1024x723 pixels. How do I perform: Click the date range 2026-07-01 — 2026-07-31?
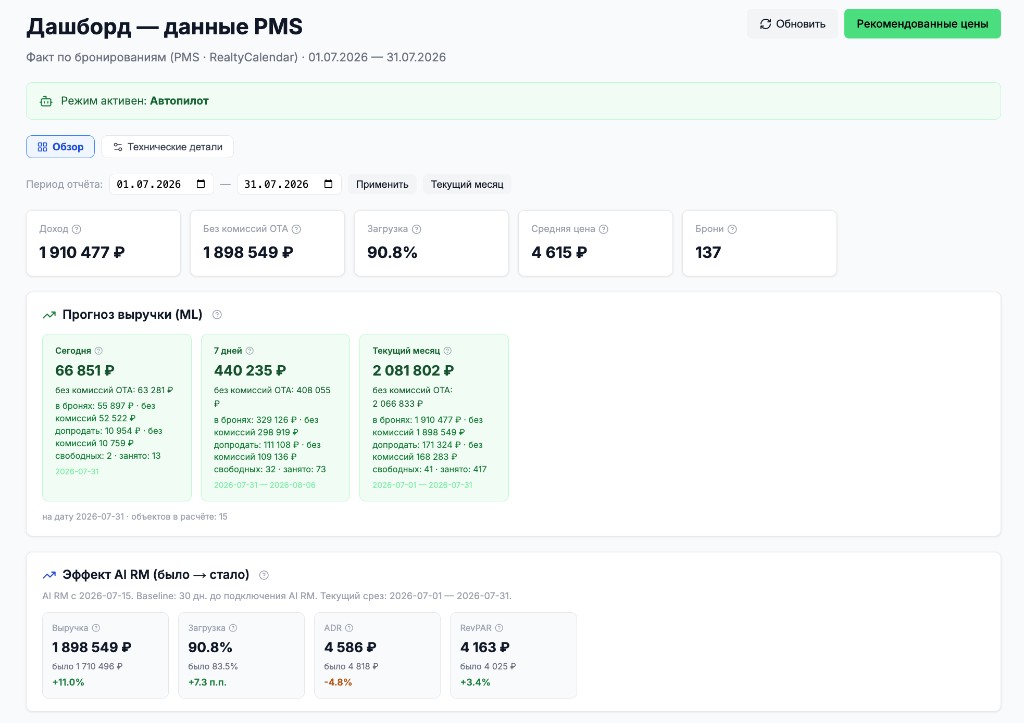pos(423,485)
